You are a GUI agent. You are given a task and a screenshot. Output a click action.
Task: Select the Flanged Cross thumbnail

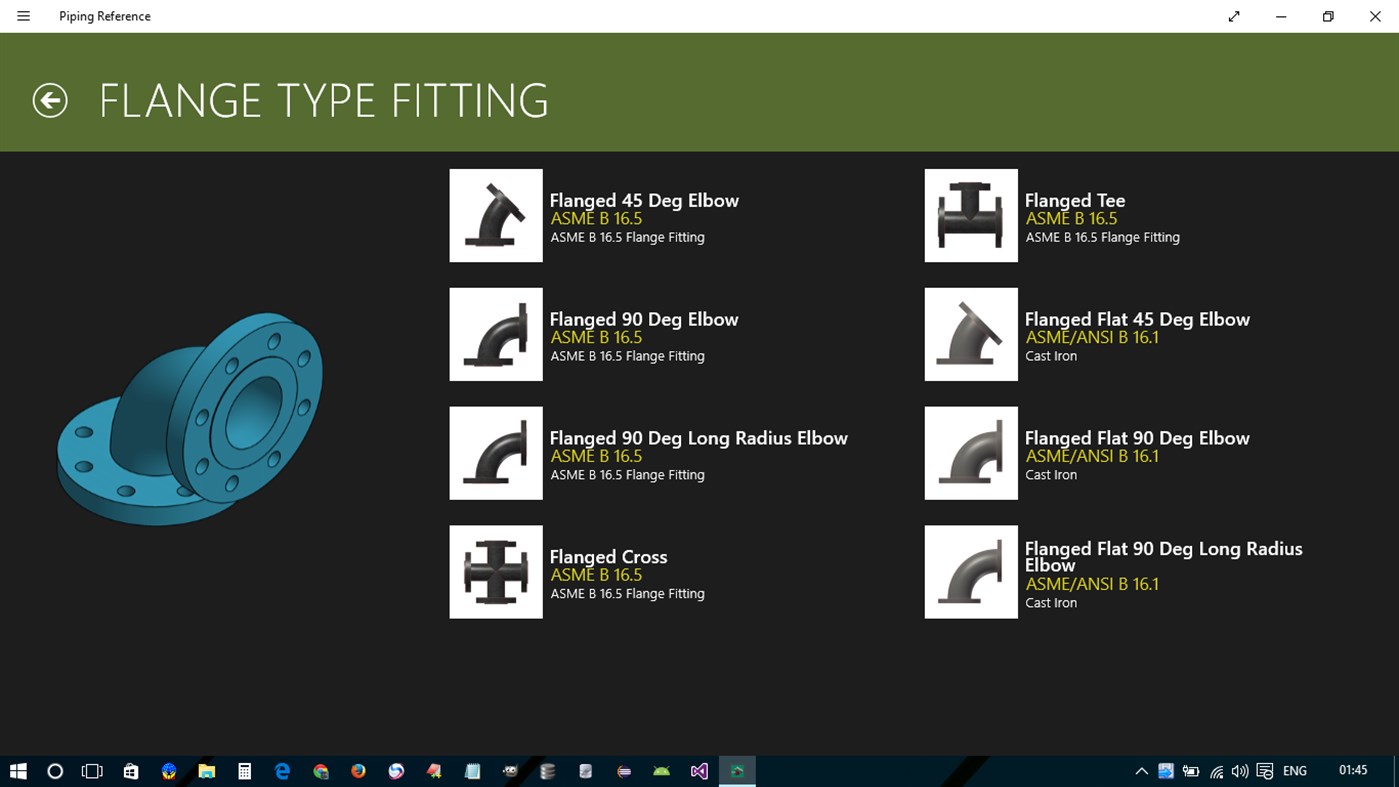[x=495, y=571]
